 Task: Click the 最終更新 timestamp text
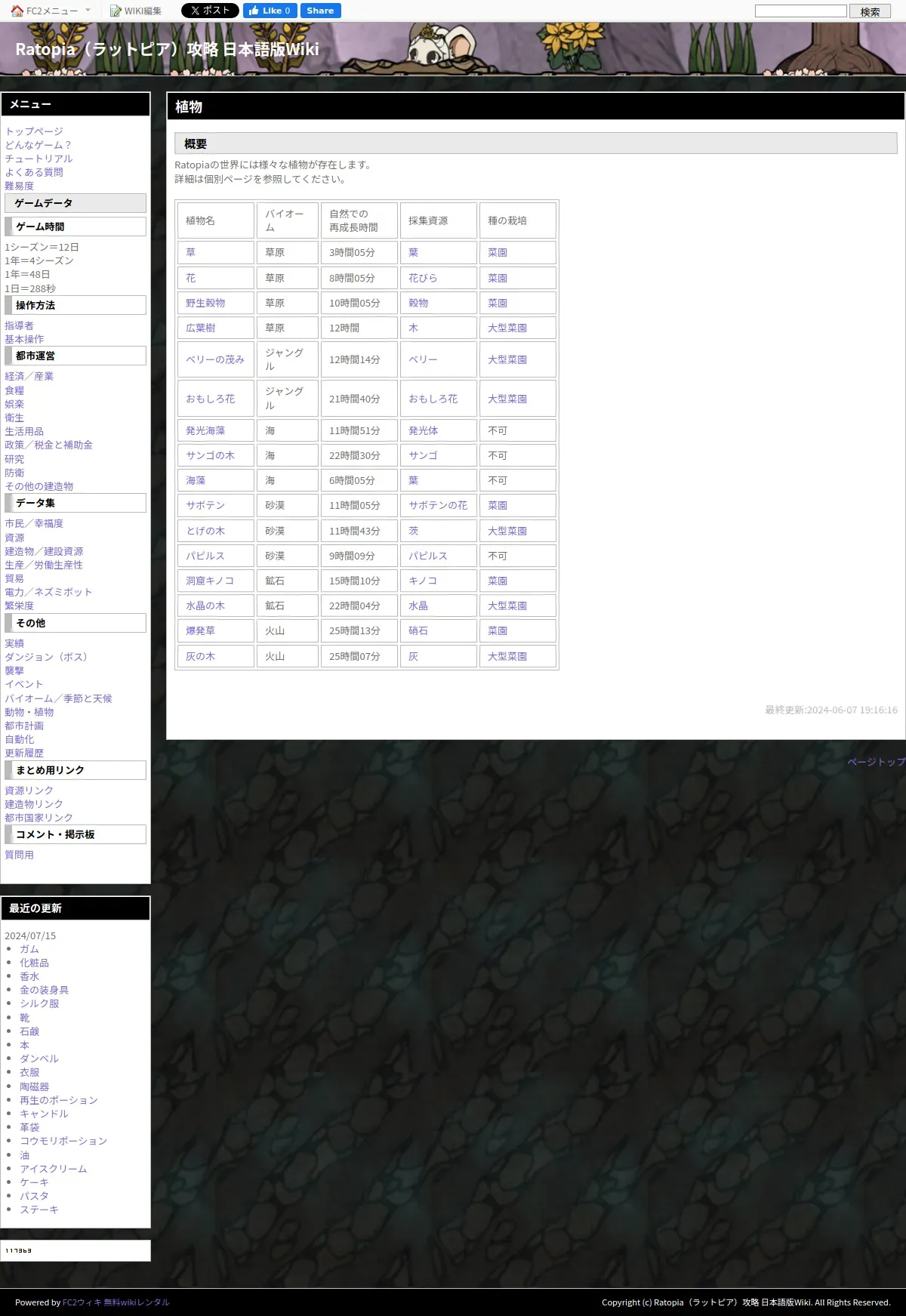tap(831, 710)
